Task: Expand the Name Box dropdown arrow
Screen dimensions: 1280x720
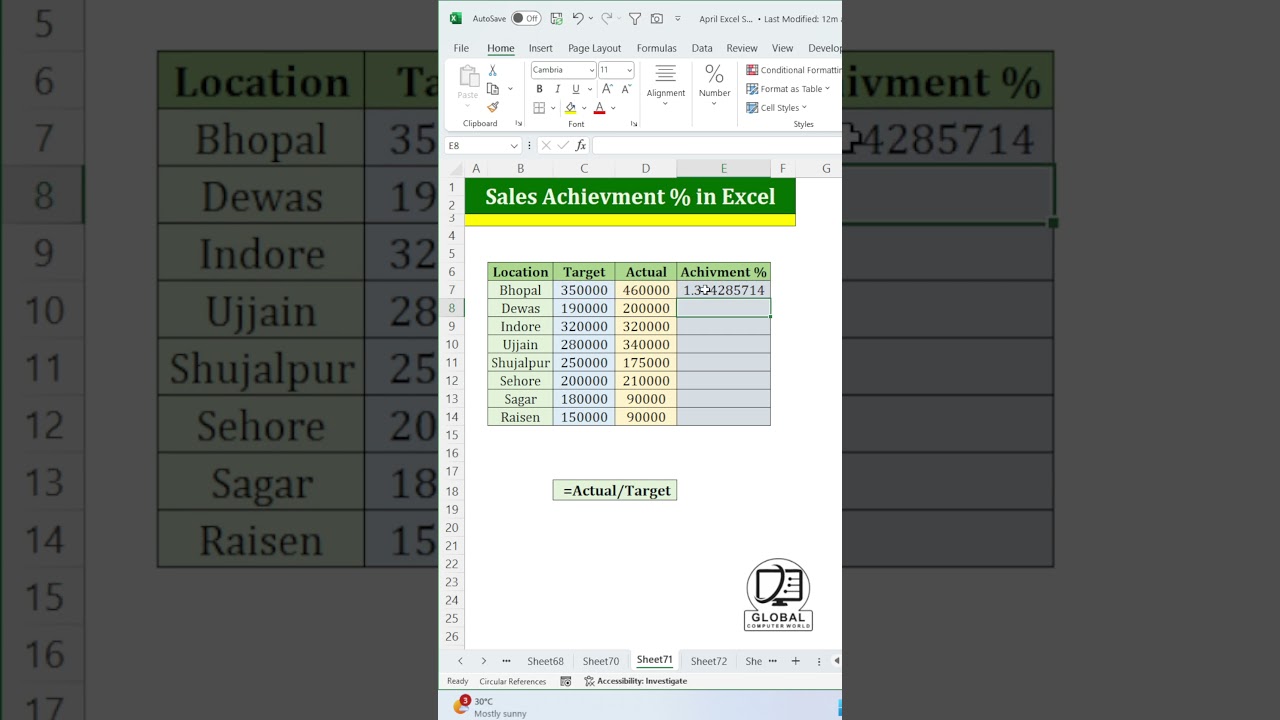Action: tap(514, 146)
